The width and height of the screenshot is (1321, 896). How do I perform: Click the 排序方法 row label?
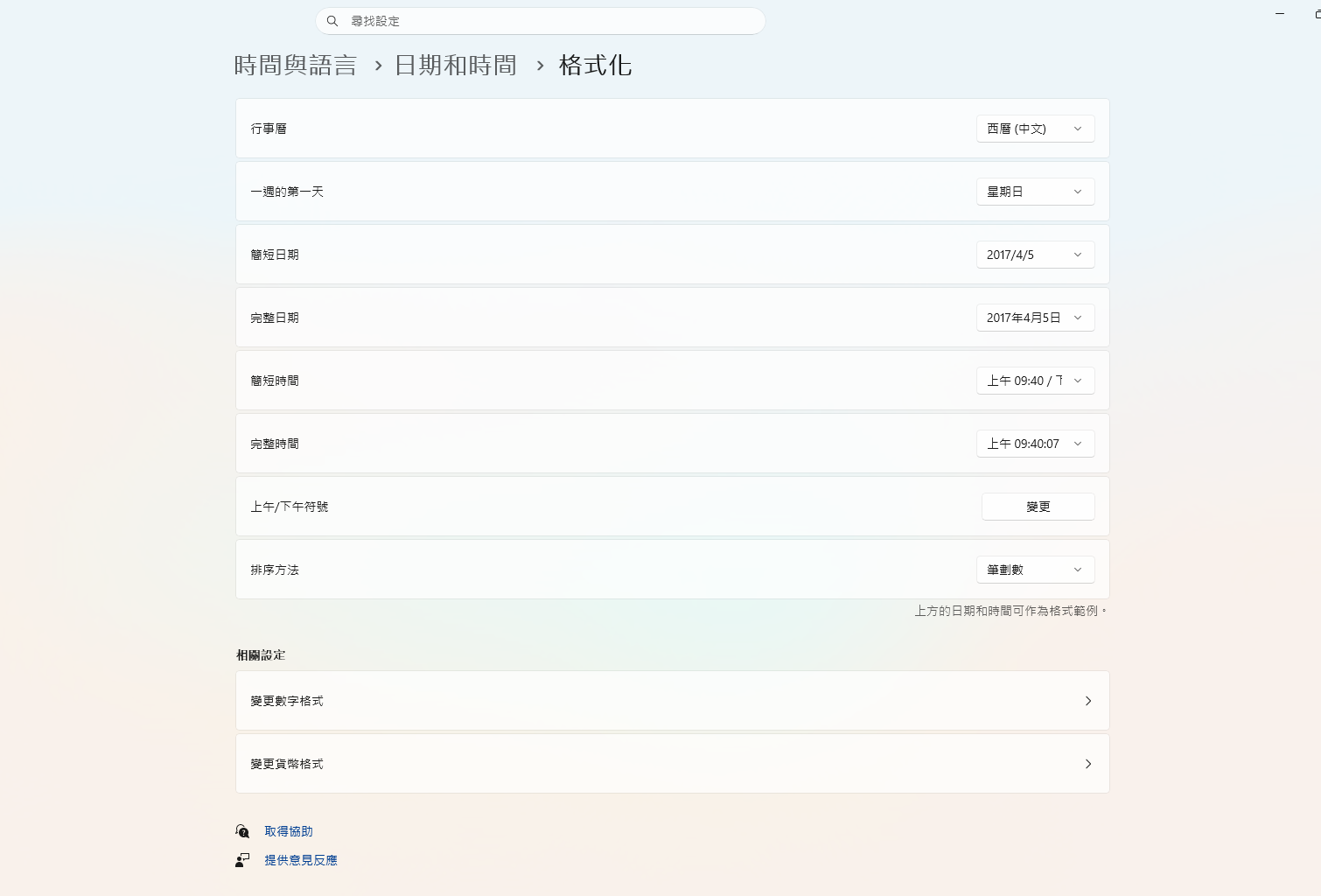click(x=275, y=570)
